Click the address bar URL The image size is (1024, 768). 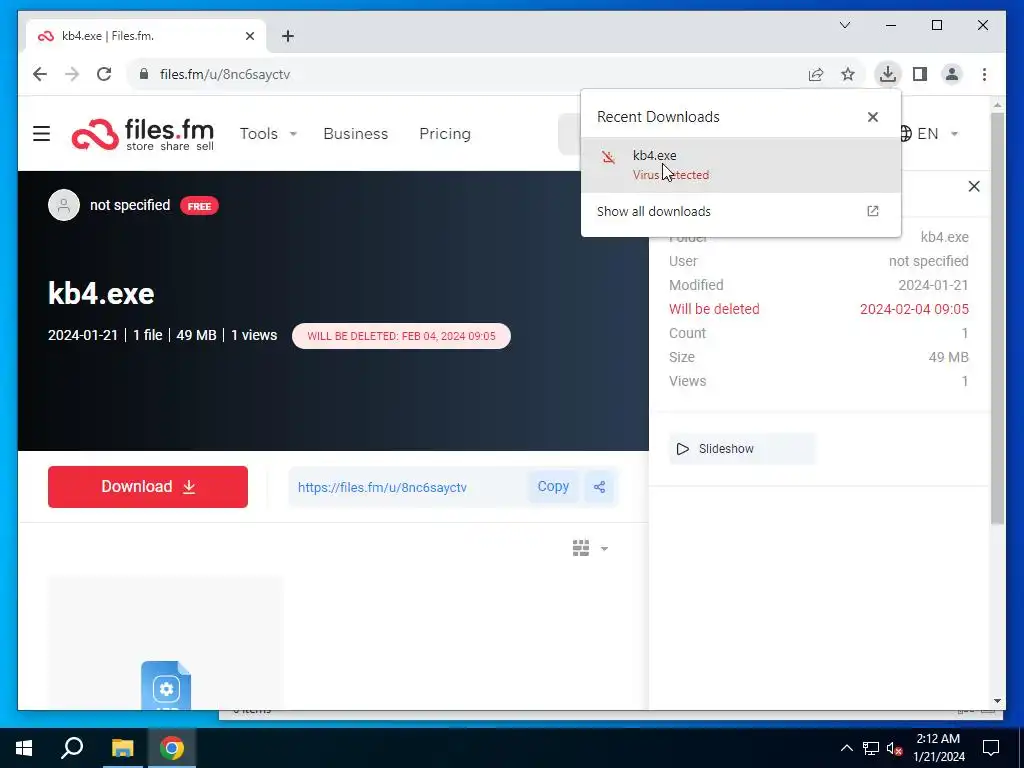(225, 74)
